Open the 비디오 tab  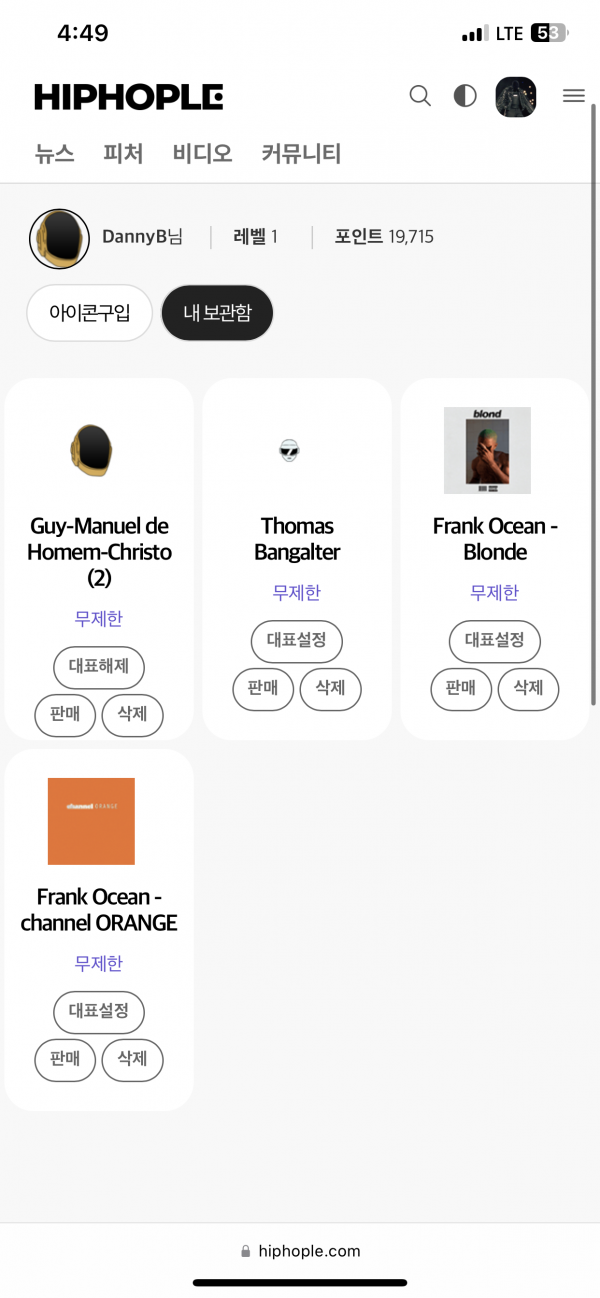(203, 154)
